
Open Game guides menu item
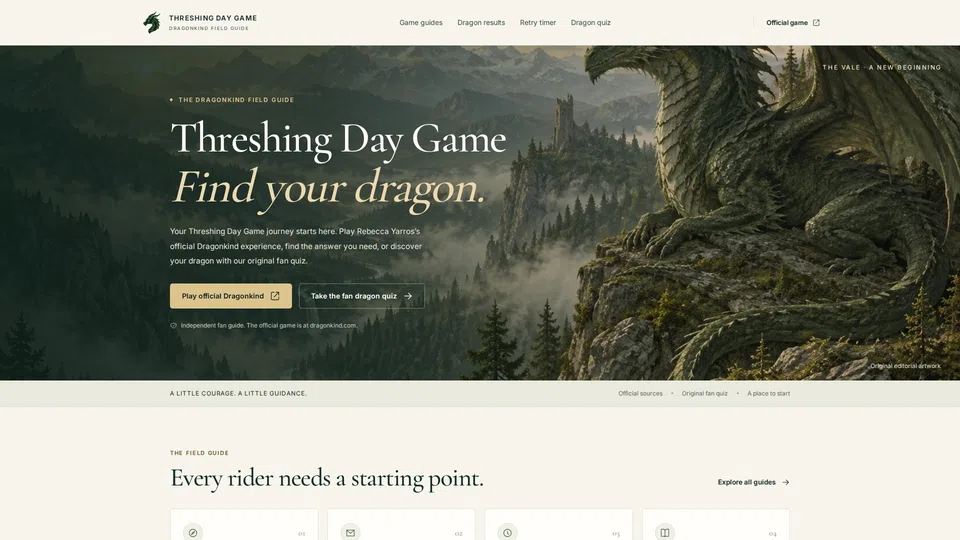(x=421, y=23)
